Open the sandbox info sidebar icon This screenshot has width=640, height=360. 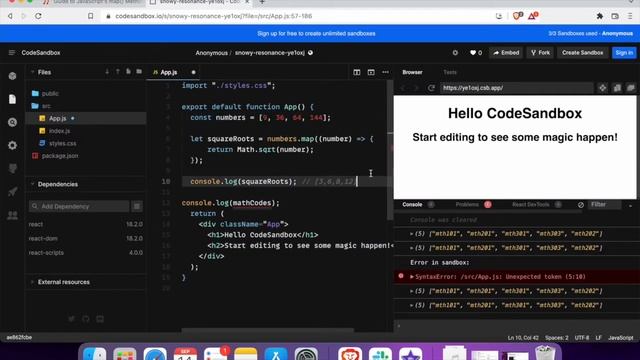(12, 76)
